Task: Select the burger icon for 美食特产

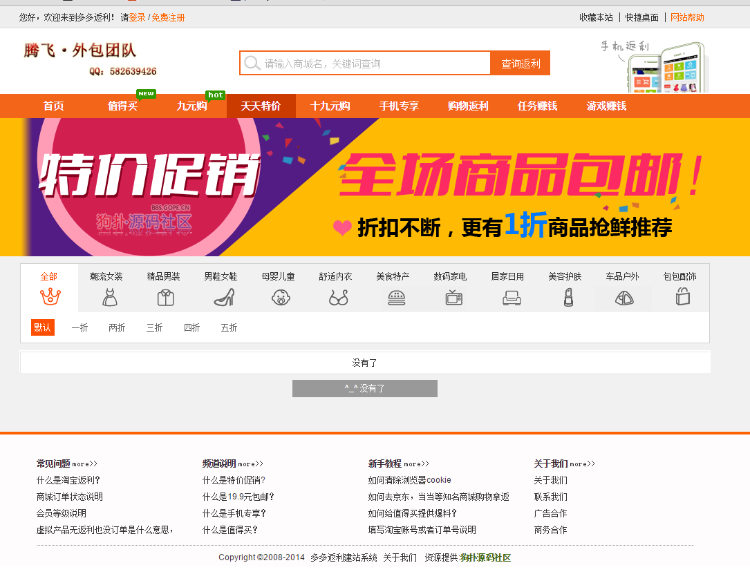Action: [x=396, y=298]
